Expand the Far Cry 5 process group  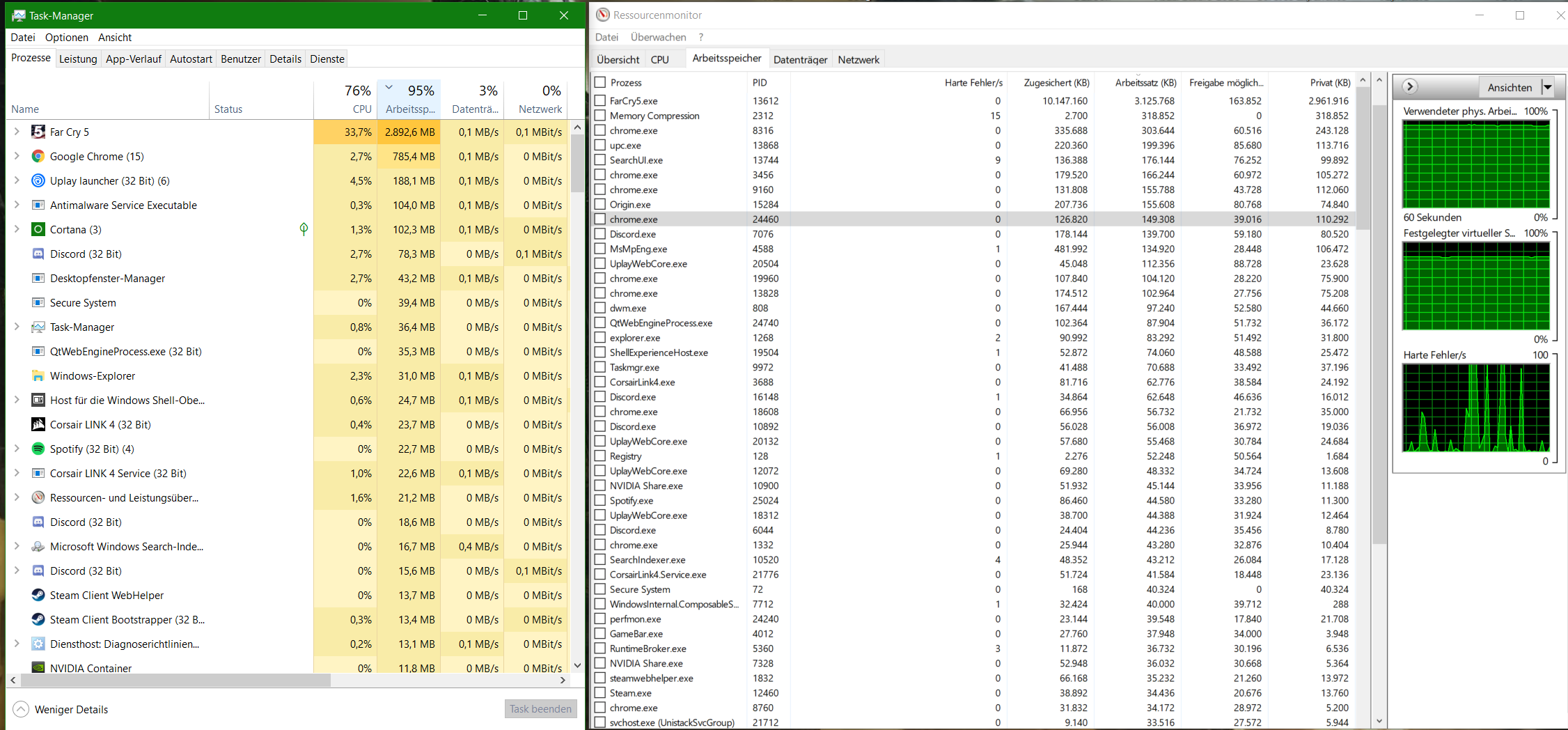click(17, 132)
